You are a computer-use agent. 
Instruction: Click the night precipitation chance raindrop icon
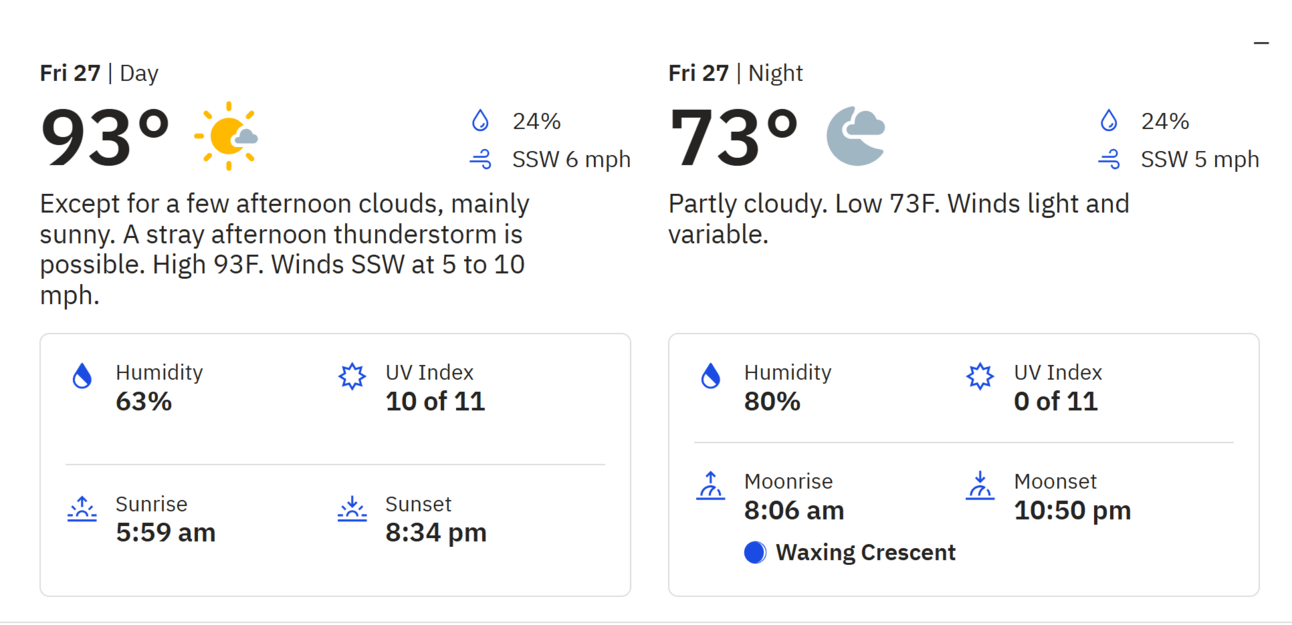coord(1109,121)
